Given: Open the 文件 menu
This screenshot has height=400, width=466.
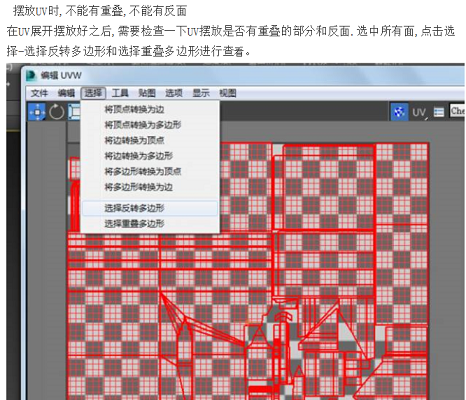Looking at the screenshot, I should point(39,93).
